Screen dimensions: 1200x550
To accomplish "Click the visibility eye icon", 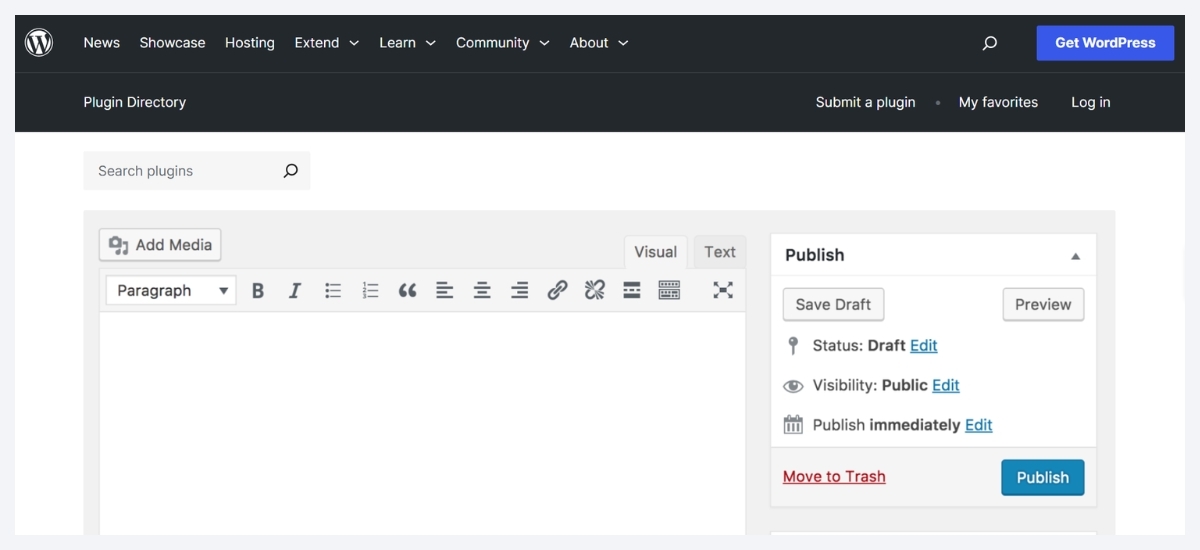I will tap(793, 386).
